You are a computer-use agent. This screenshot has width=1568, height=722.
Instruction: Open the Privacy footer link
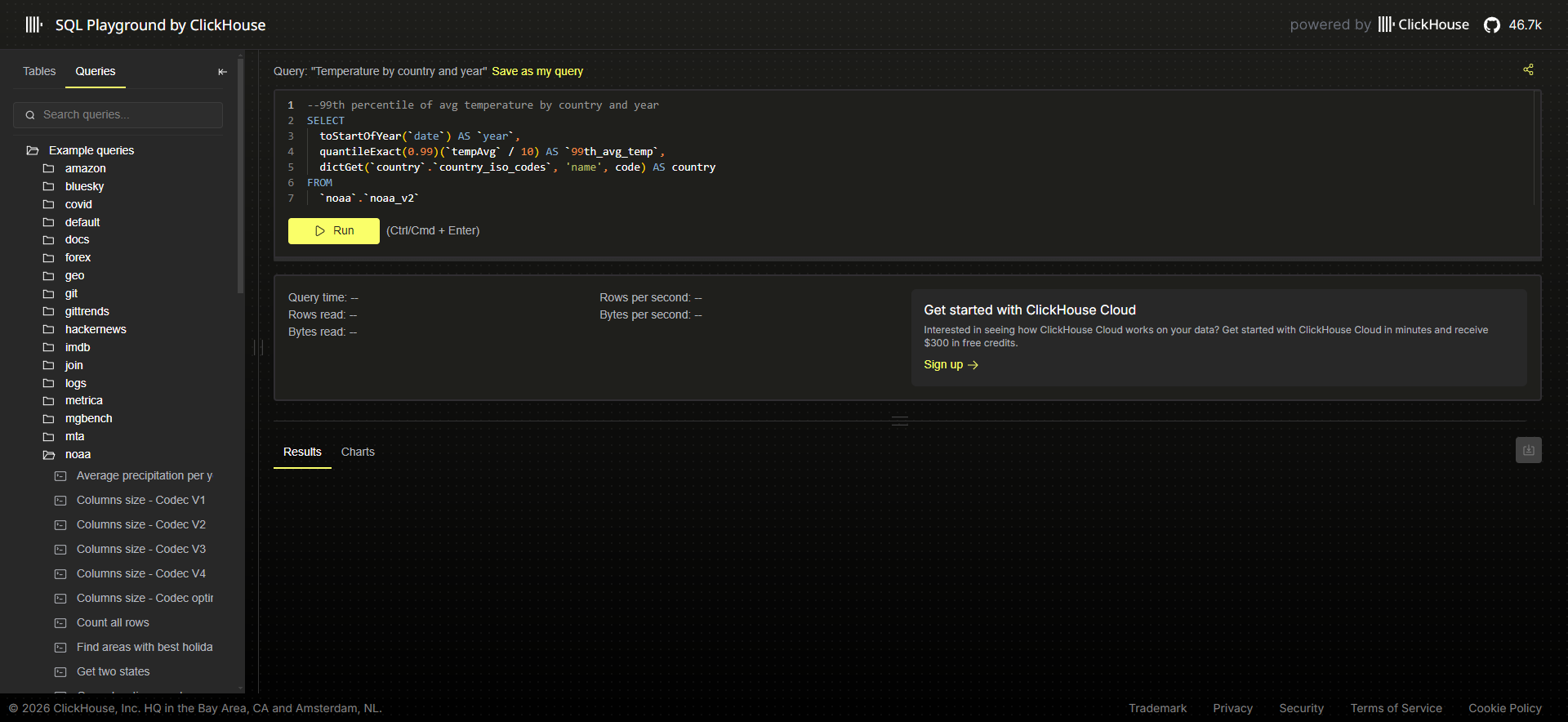(x=1232, y=708)
